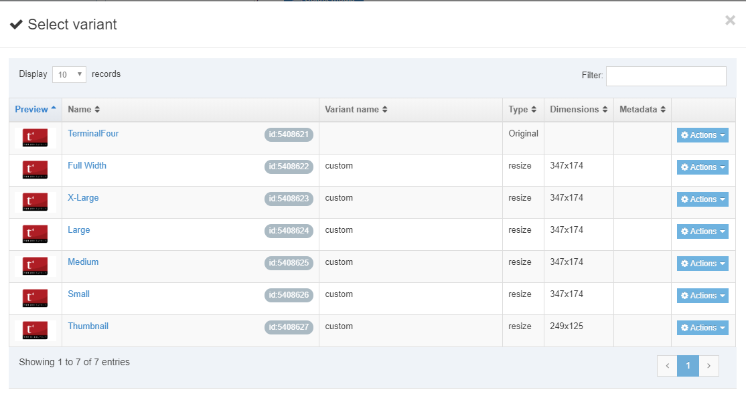Click the Large row preview thumbnail
The width and height of the screenshot is (746, 394).
(x=35, y=234)
